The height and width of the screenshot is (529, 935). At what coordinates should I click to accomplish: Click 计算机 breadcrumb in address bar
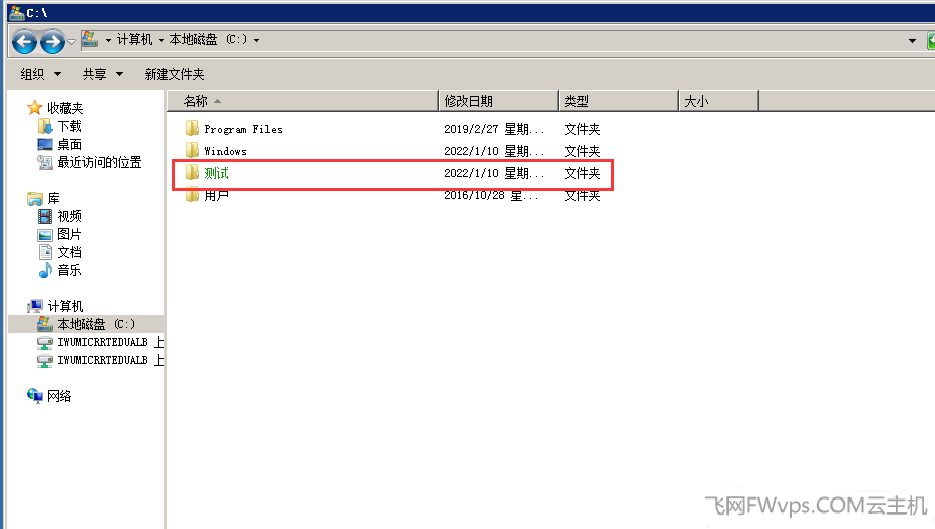coord(135,39)
